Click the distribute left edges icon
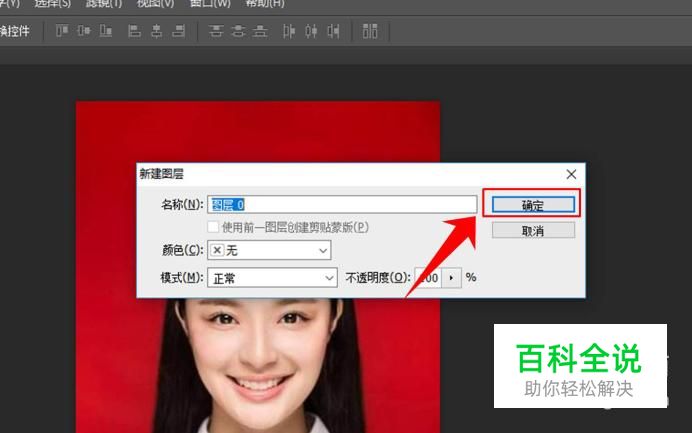Viewport: 692px width, 433px height. (289, 31)
